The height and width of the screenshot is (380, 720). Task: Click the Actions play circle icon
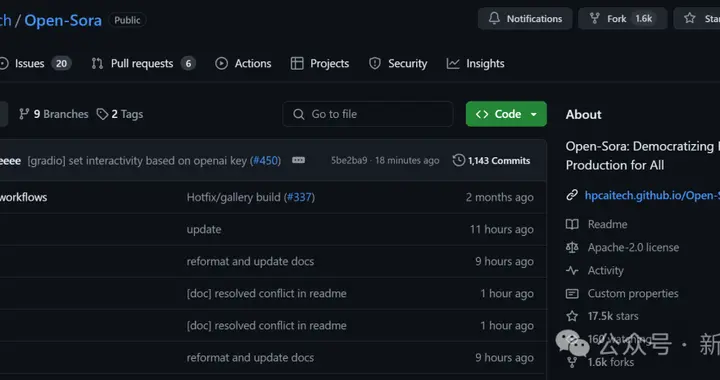pyautogui.click(x=221, y=63)
